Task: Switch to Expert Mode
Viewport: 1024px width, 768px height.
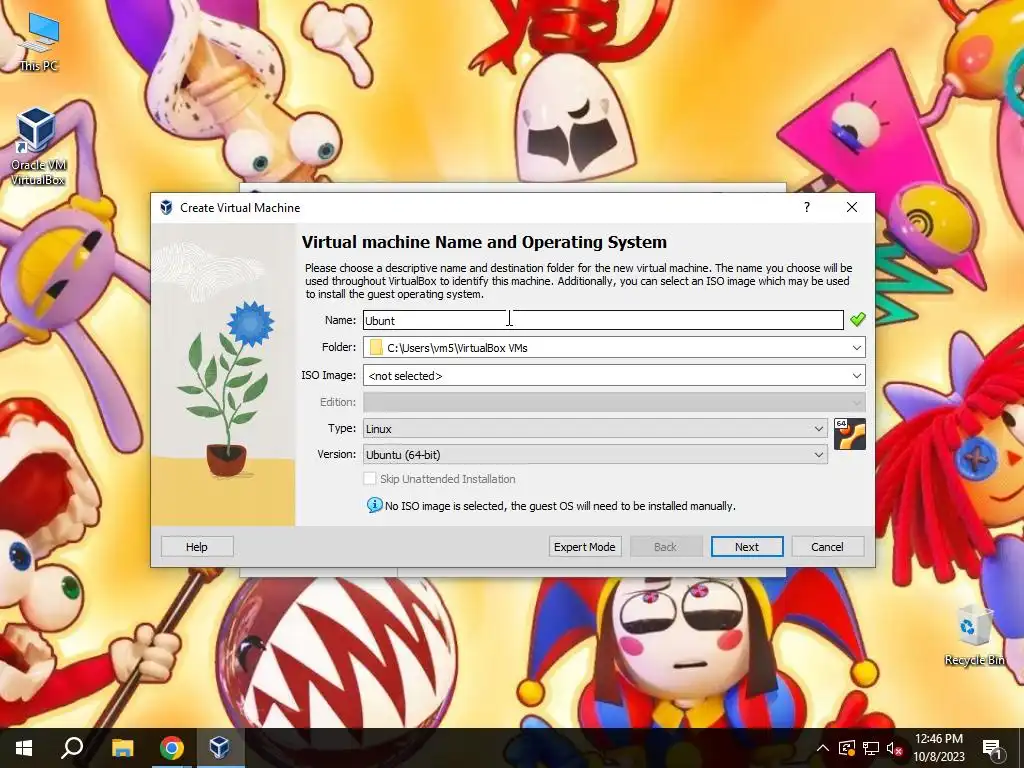Action: pos(584,547)
